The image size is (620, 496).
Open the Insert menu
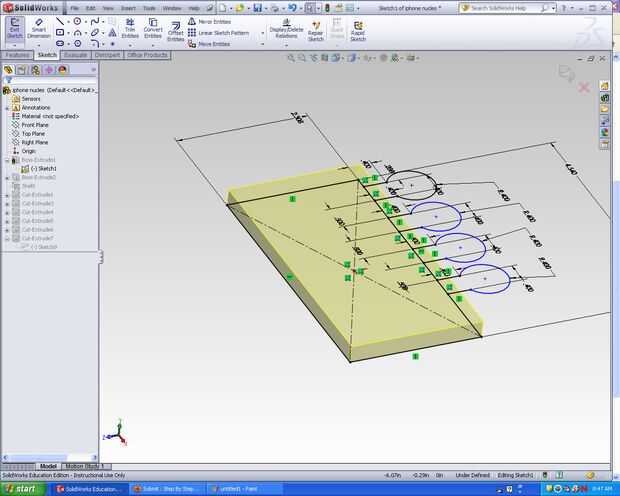(x=128, y=8)
